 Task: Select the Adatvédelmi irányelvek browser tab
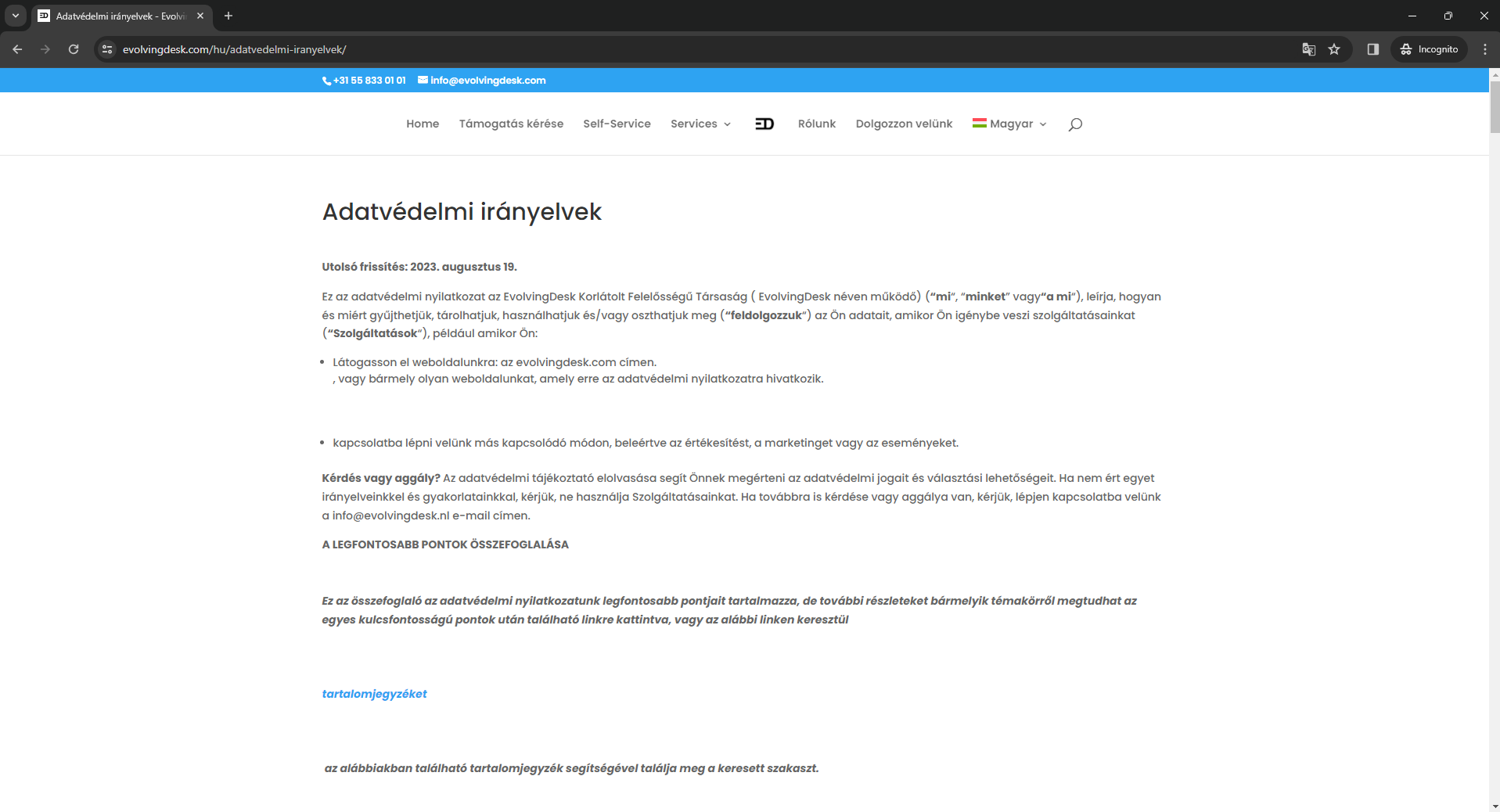[x=121, y=16]
